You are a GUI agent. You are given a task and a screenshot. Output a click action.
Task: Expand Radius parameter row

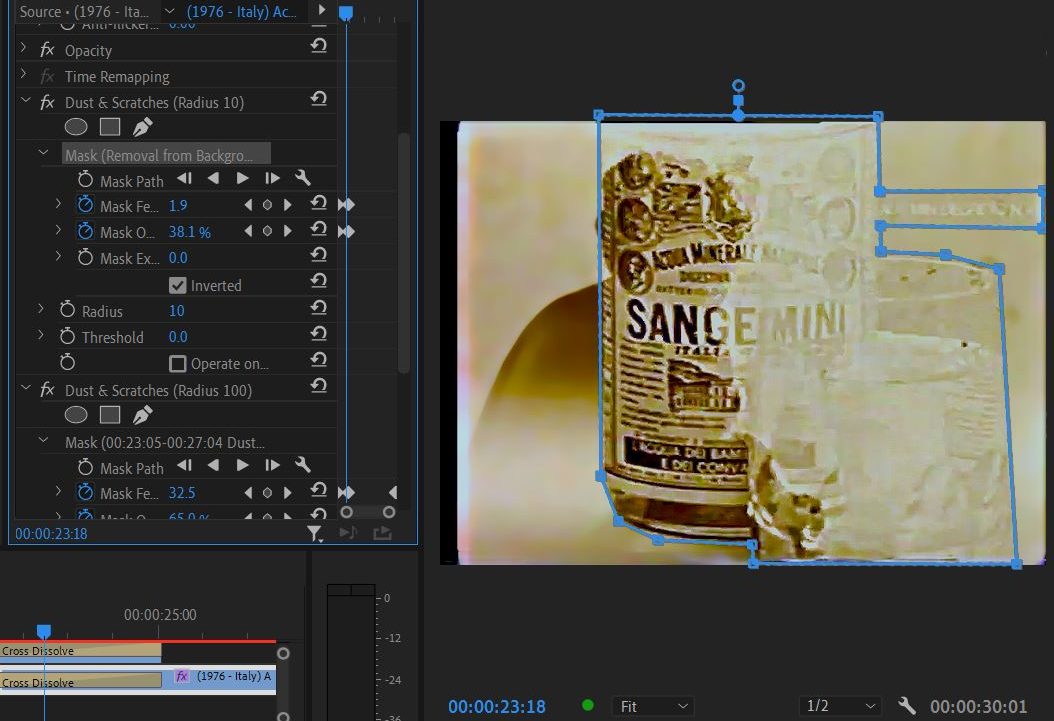click(x=41, y=308)
